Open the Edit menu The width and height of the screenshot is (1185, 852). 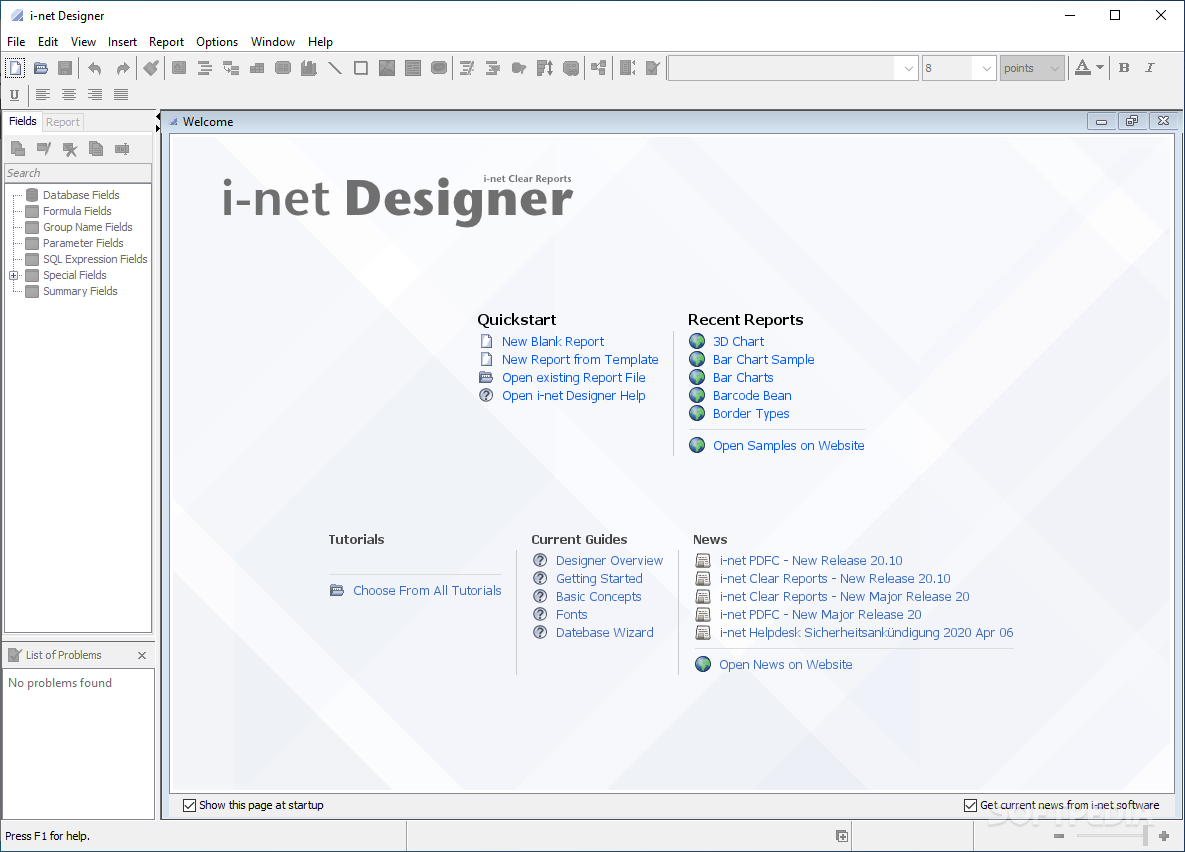[x=48, y=42]
